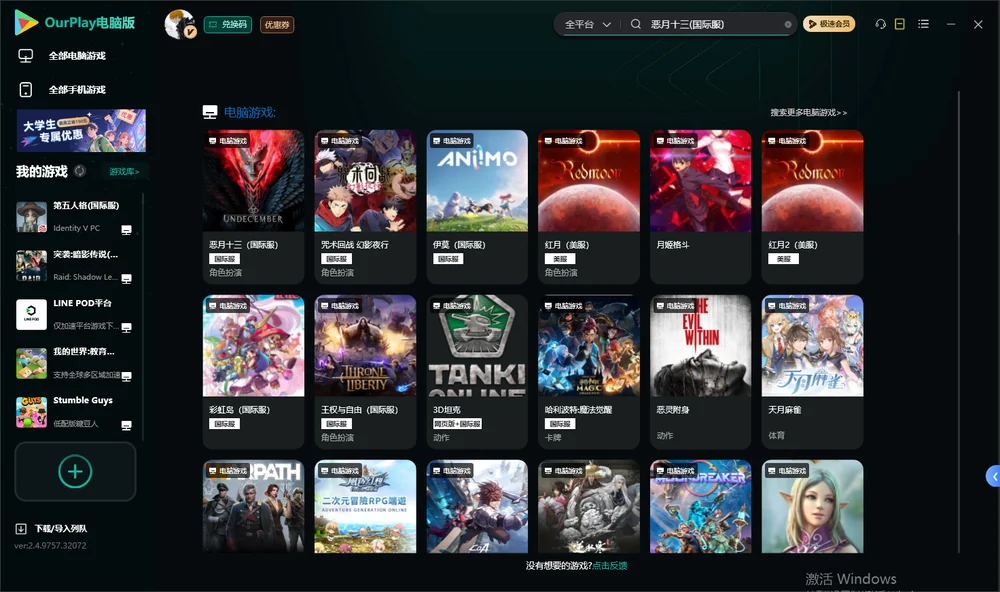Click the PC icon on 我的世界 row
Screen dimensions: 1000x592
coord(126,376)
